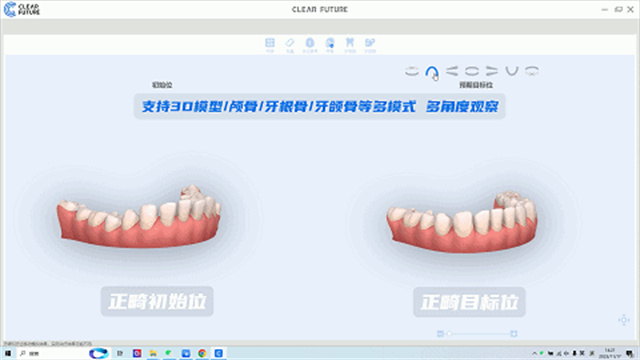
Task: Switch to the right-side bite view icon
Action: [x=492, y=71]
